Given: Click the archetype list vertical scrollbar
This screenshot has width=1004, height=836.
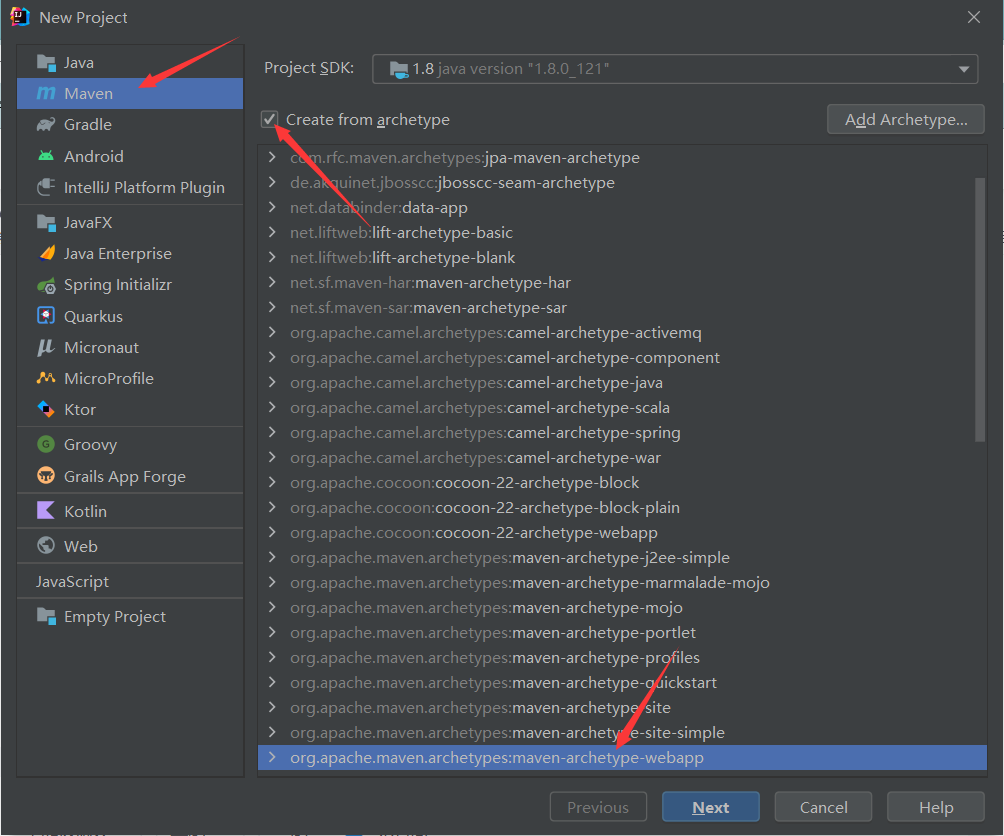Looking at the screenshot, I should click(x=980, y=309).
